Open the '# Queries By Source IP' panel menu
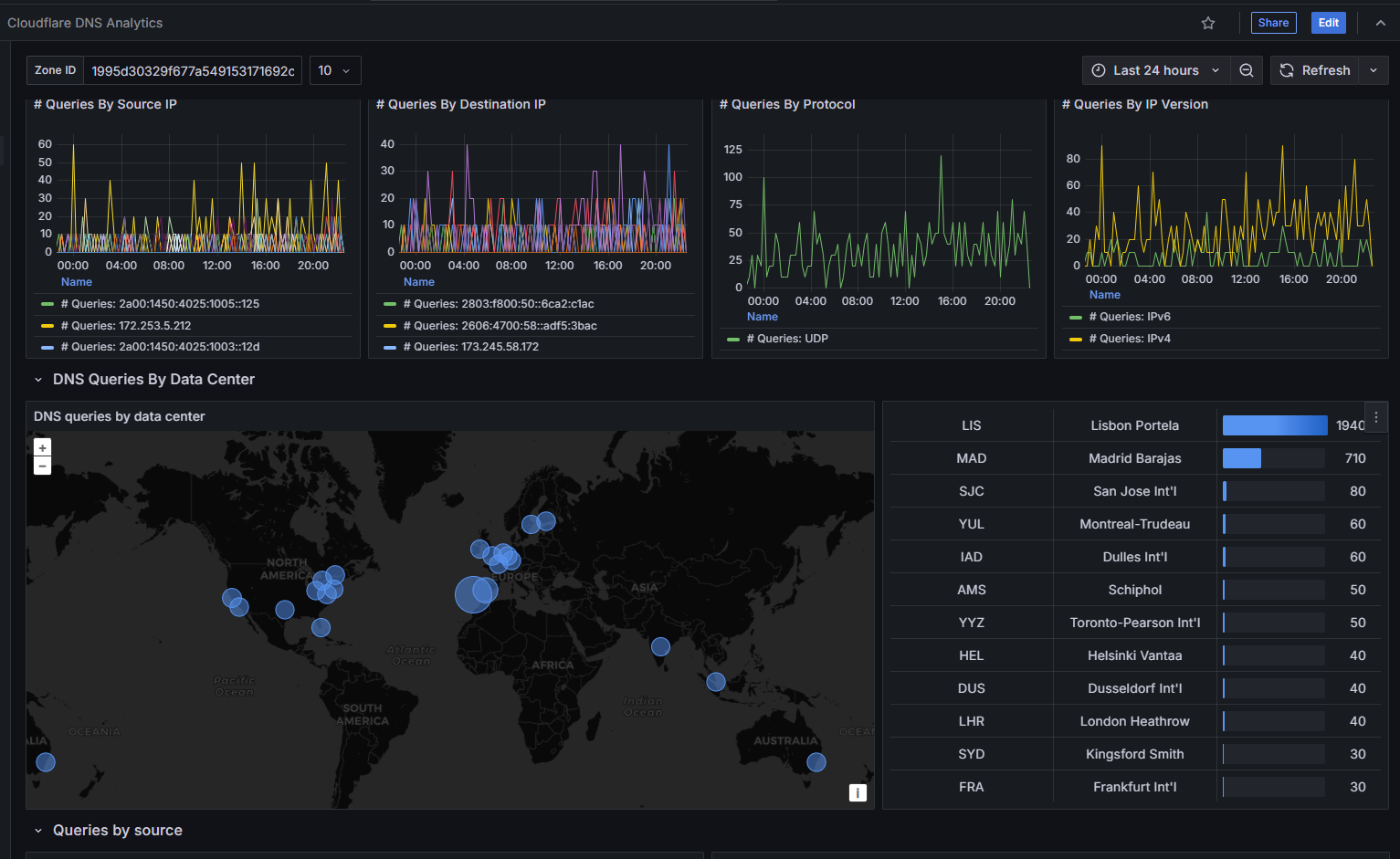 [x=106, y=104]
